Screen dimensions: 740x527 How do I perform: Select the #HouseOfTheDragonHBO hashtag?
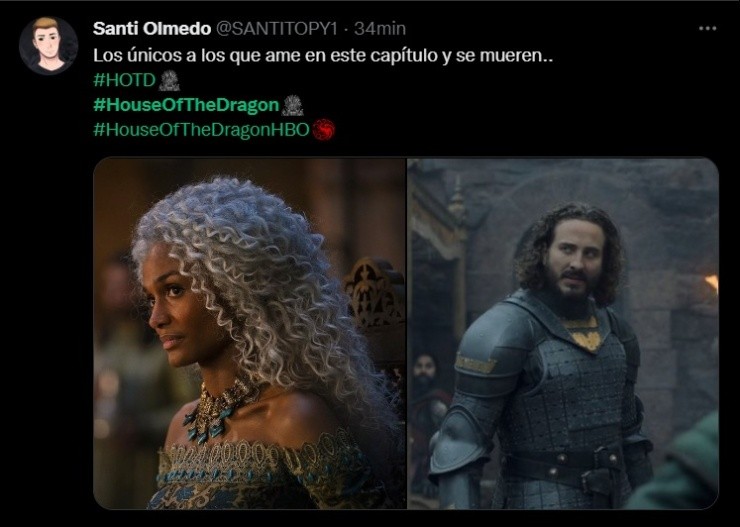tap(202, 130)
